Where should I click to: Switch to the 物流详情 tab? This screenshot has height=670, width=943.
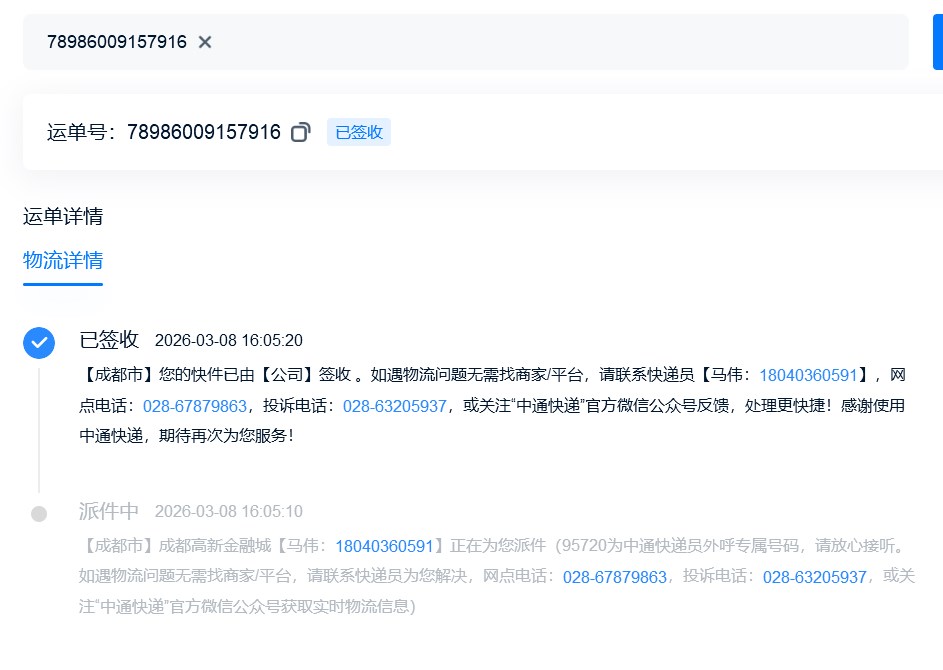[x=63, y=261]
